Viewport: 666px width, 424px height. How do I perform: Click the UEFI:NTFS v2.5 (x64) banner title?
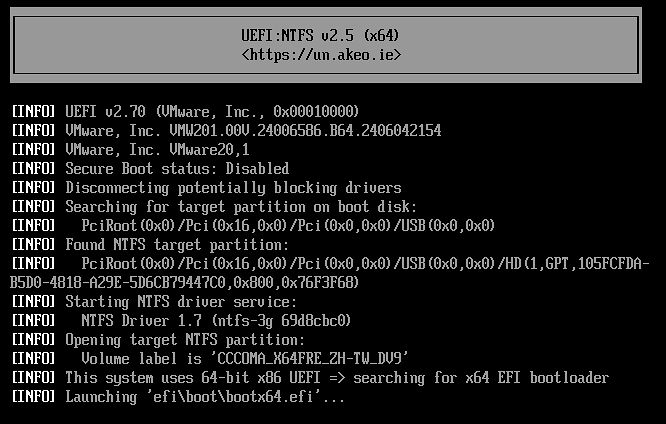[x=321, y=35]
